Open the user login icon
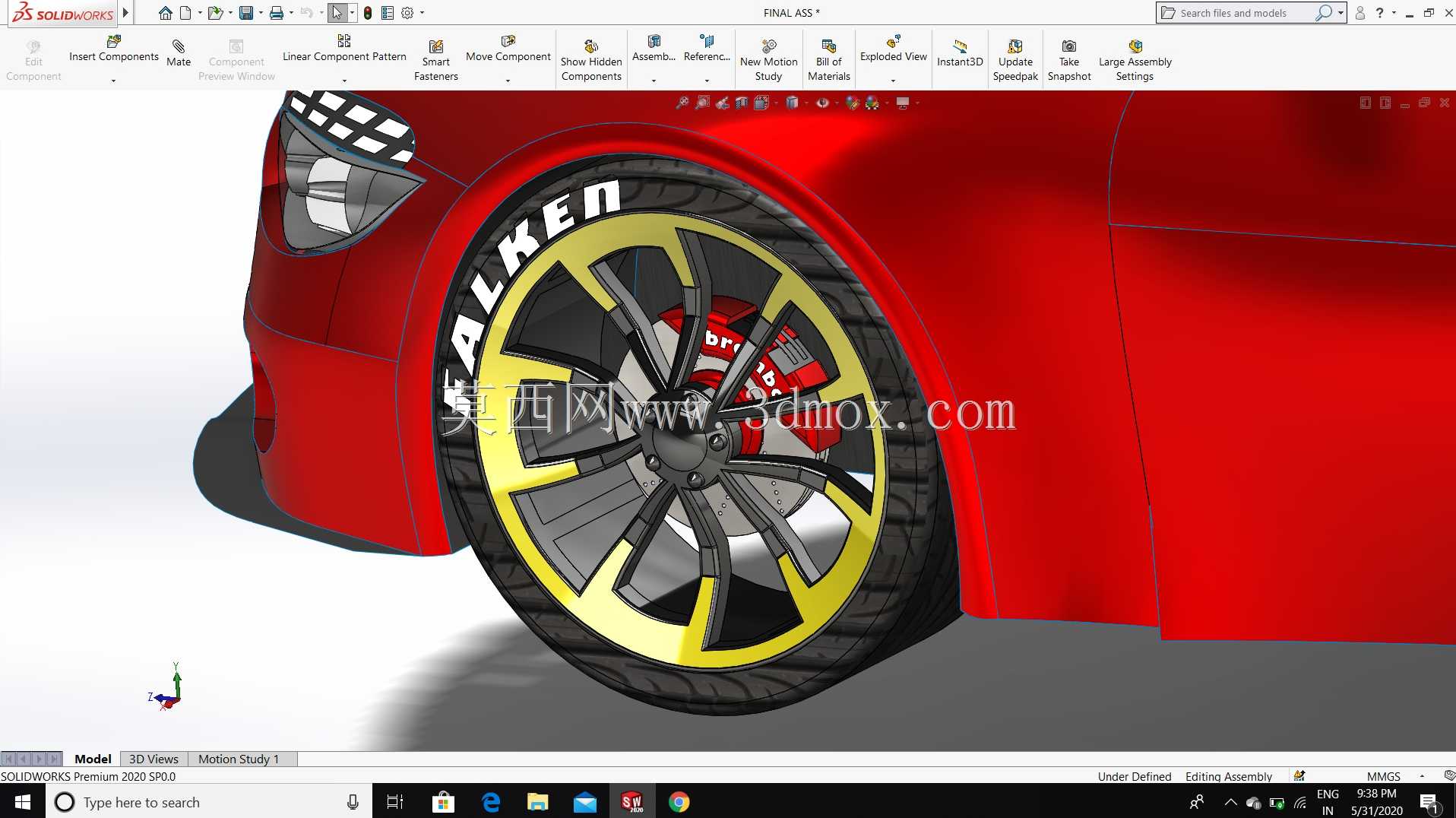 coord(1359,13)
